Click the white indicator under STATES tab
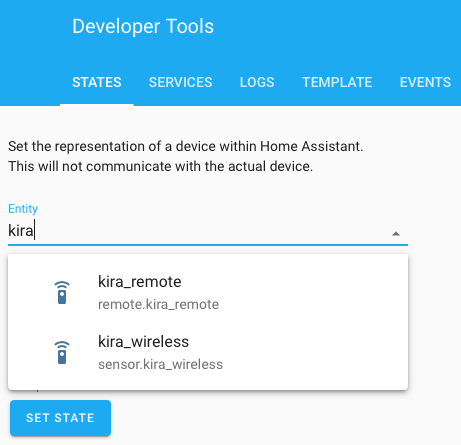 (x=97, y=105)
